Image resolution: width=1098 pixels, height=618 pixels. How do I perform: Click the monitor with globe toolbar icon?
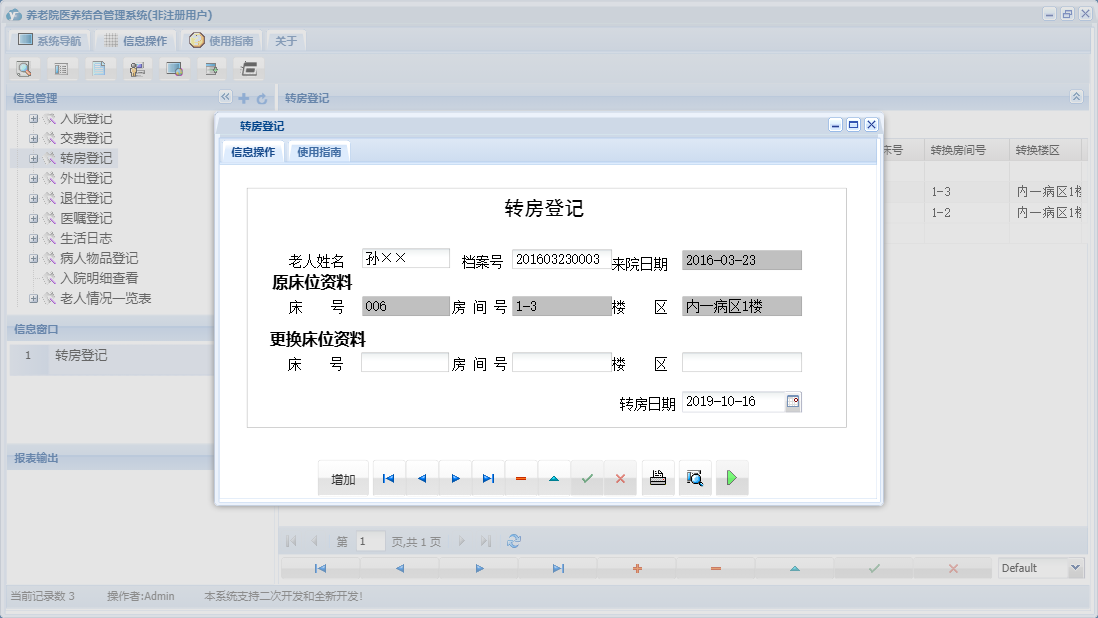click(175, 68)
